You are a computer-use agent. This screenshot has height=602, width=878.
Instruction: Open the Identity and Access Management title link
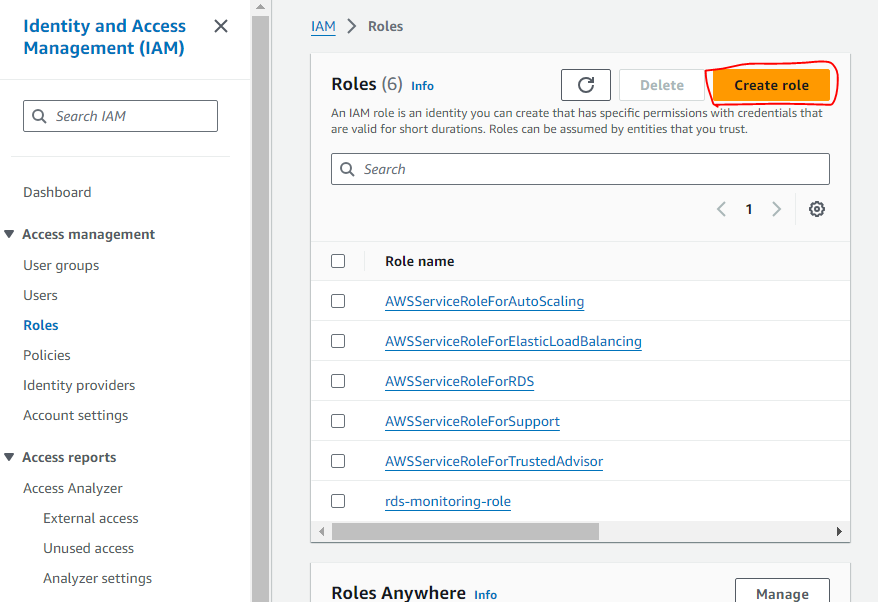click(x=104, y=37)
